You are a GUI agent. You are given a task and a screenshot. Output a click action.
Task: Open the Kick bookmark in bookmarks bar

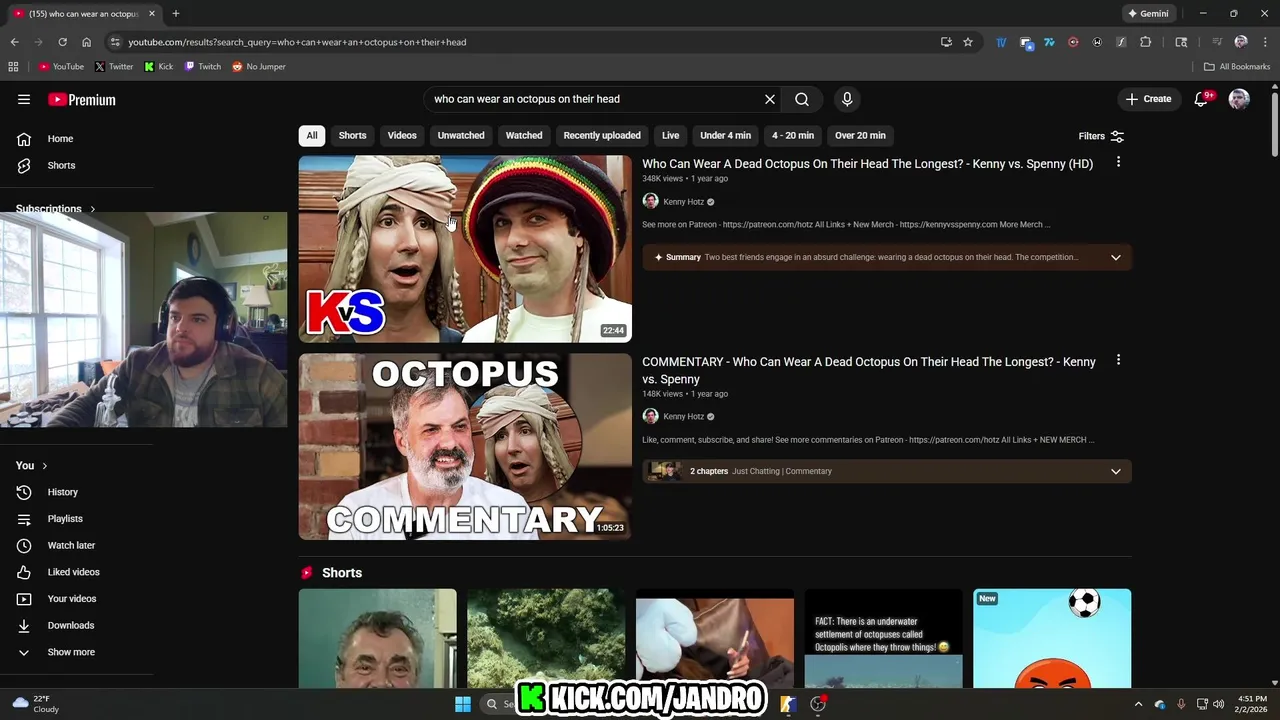159,67
